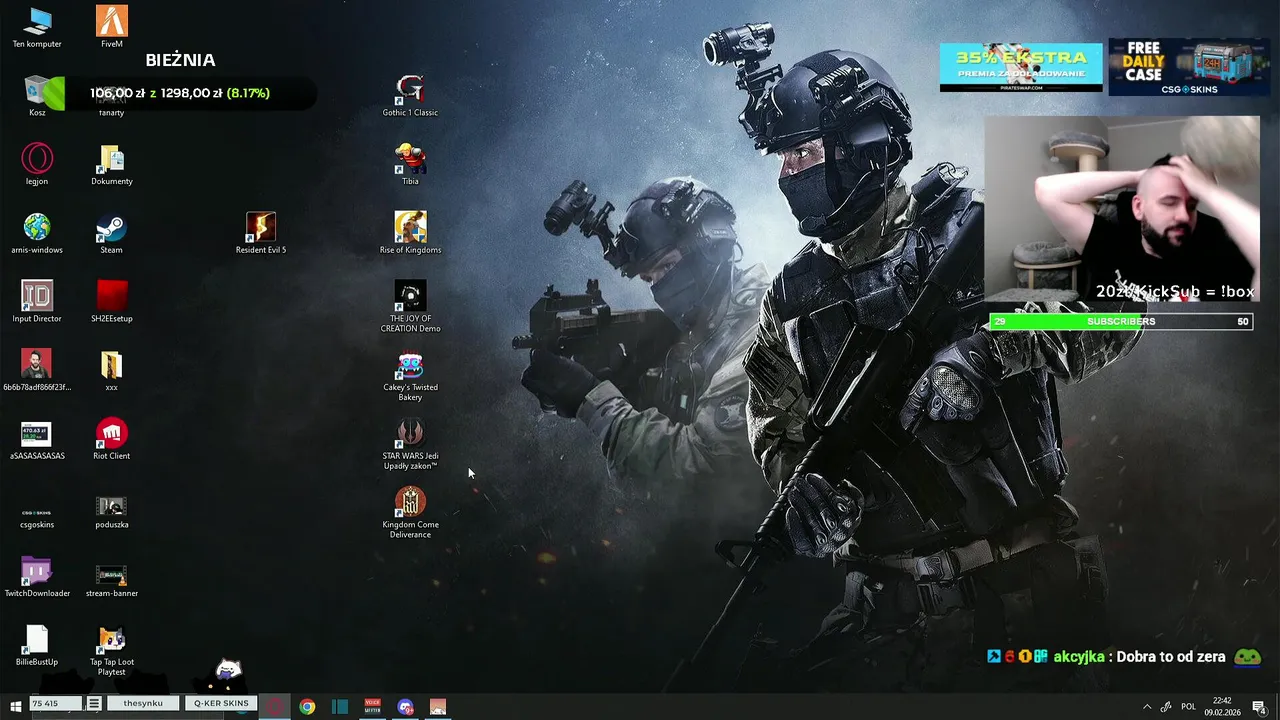This screenshot has height=720, width=1280.
Task: Click the FREE DAILY CASE banner
Action: (x=1189, y=67)
